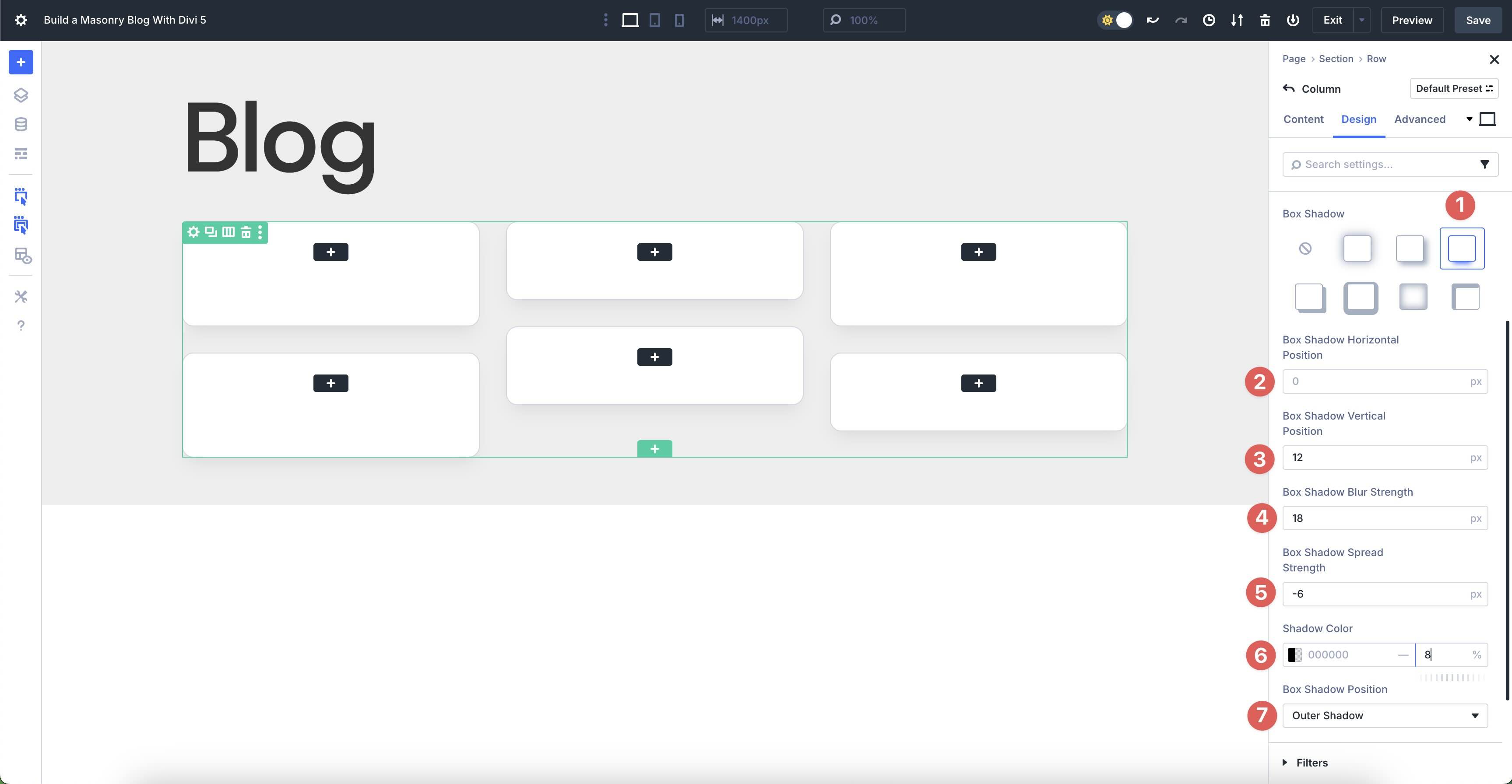Duplicate the row using the green toolbar icon
The image size is (1512, 784).
tap(210, 232)
